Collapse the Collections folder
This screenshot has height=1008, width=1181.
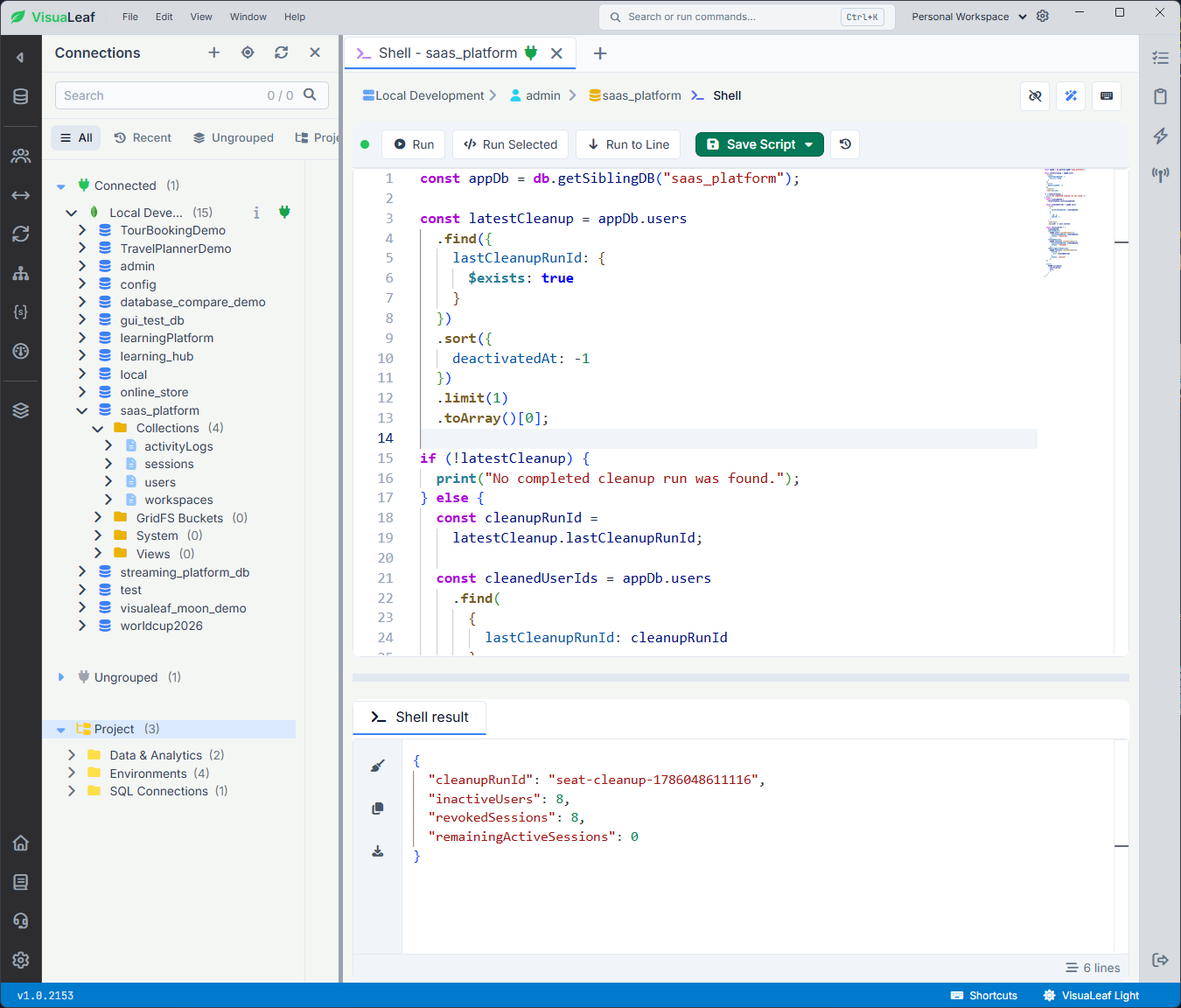98,428
